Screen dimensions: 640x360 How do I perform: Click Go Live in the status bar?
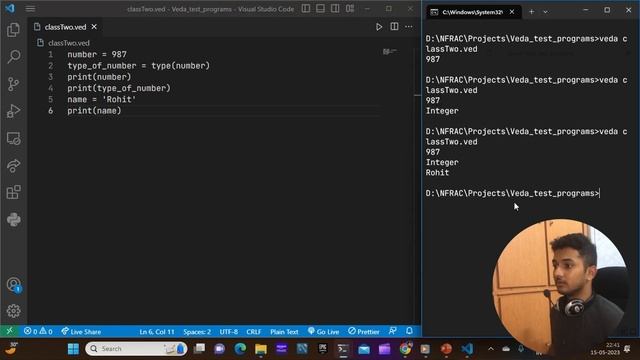(x=323, y=331)
